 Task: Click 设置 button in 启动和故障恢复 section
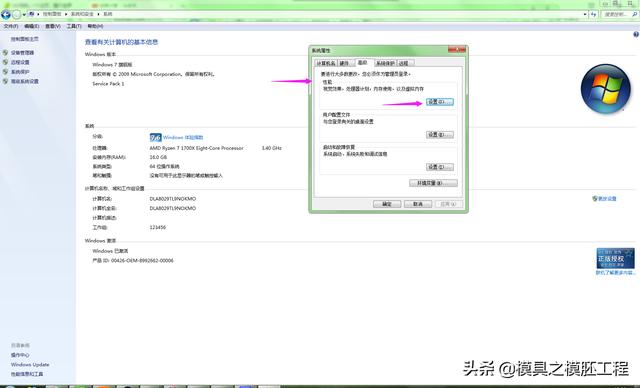point(440,167)
